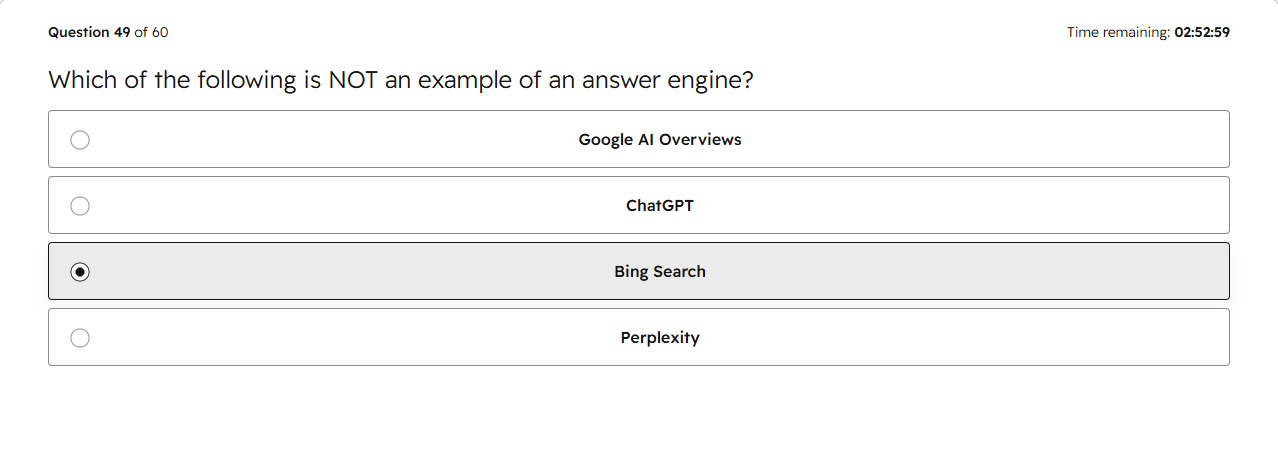Click the "of 60" total in the counter

point(152,32)
